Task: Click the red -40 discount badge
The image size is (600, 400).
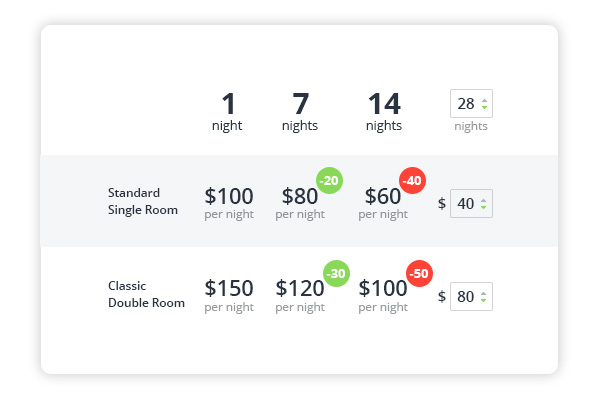Action: pos(413,180)
